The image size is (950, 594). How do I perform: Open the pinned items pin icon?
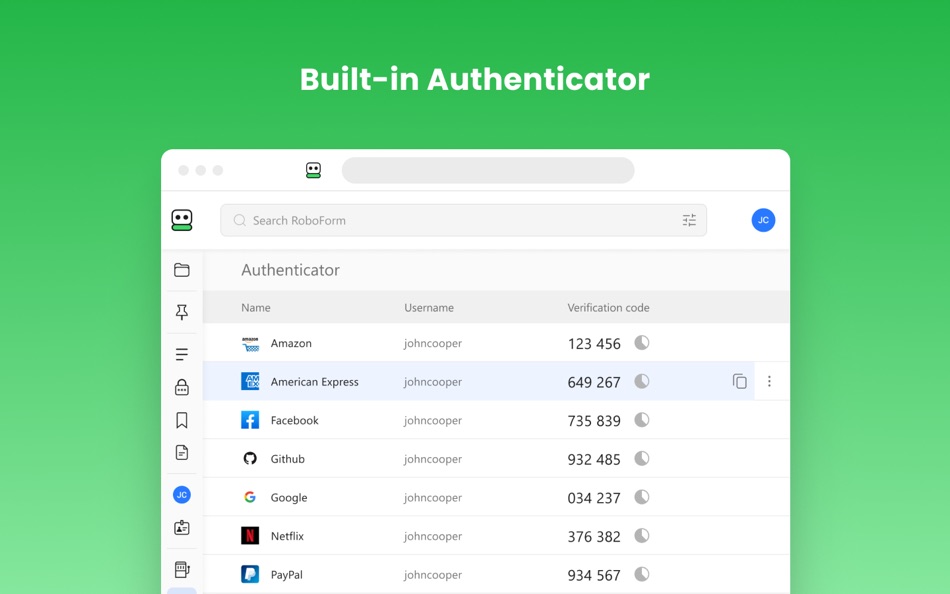point(182,312)
